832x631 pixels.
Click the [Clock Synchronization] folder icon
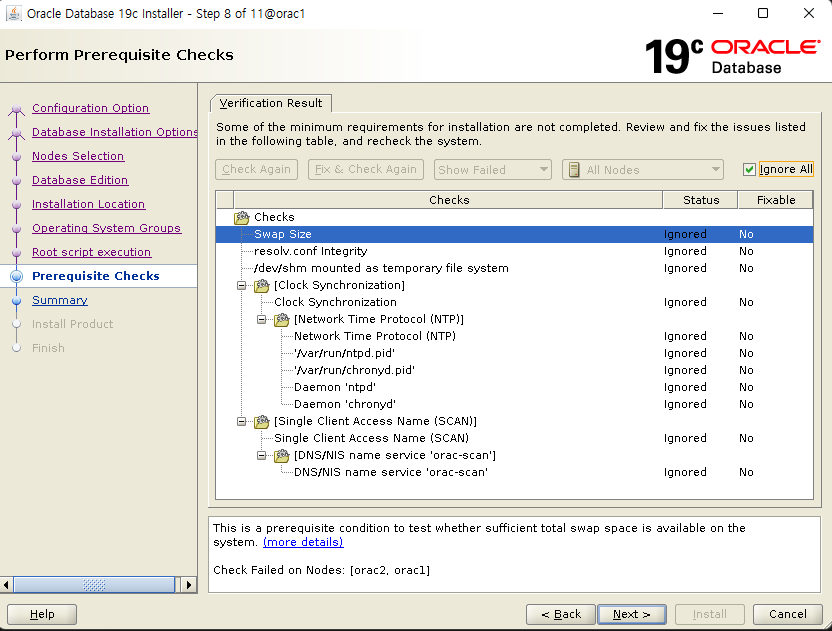[262, 286]
